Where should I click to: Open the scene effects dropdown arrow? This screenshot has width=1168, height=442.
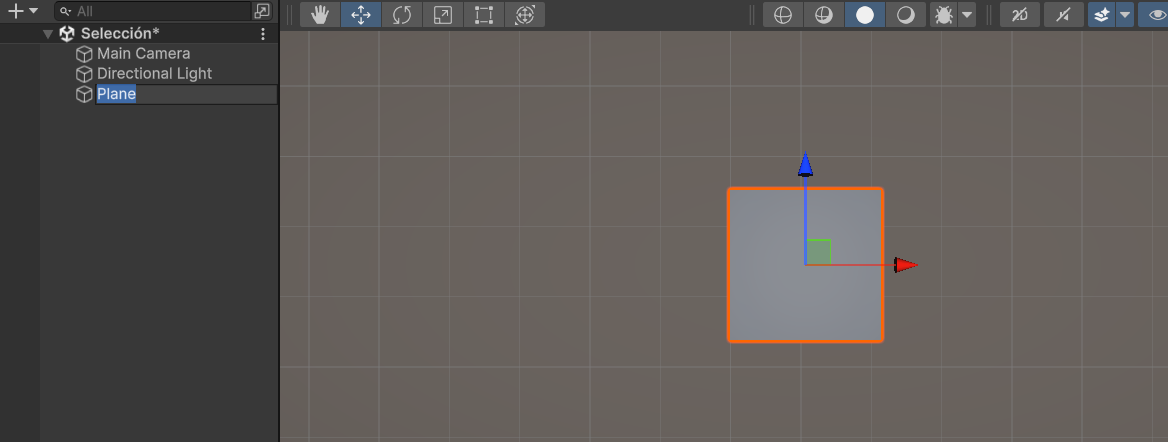point(1125,14)
